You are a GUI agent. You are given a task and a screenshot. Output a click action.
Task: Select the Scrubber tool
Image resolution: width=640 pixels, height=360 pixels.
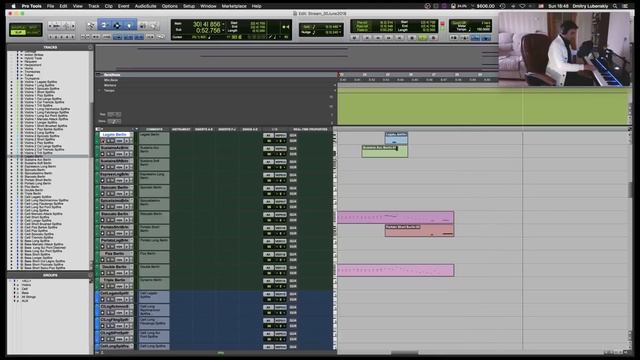(142, 26)
